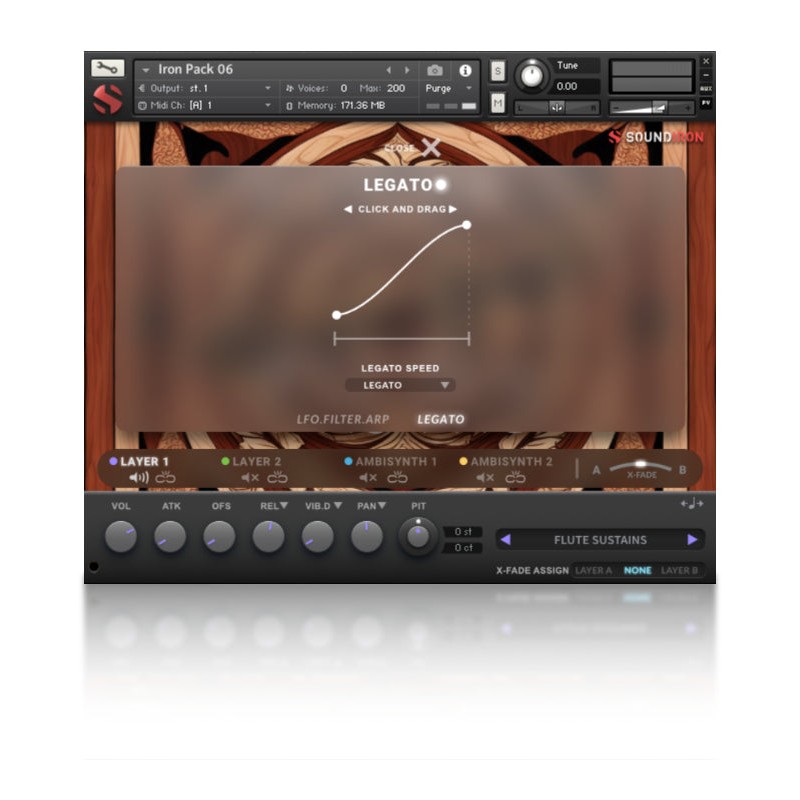800x800 pixels.
Task: Unmute Layer 2 speaker icon
Action: coord(250,478)
